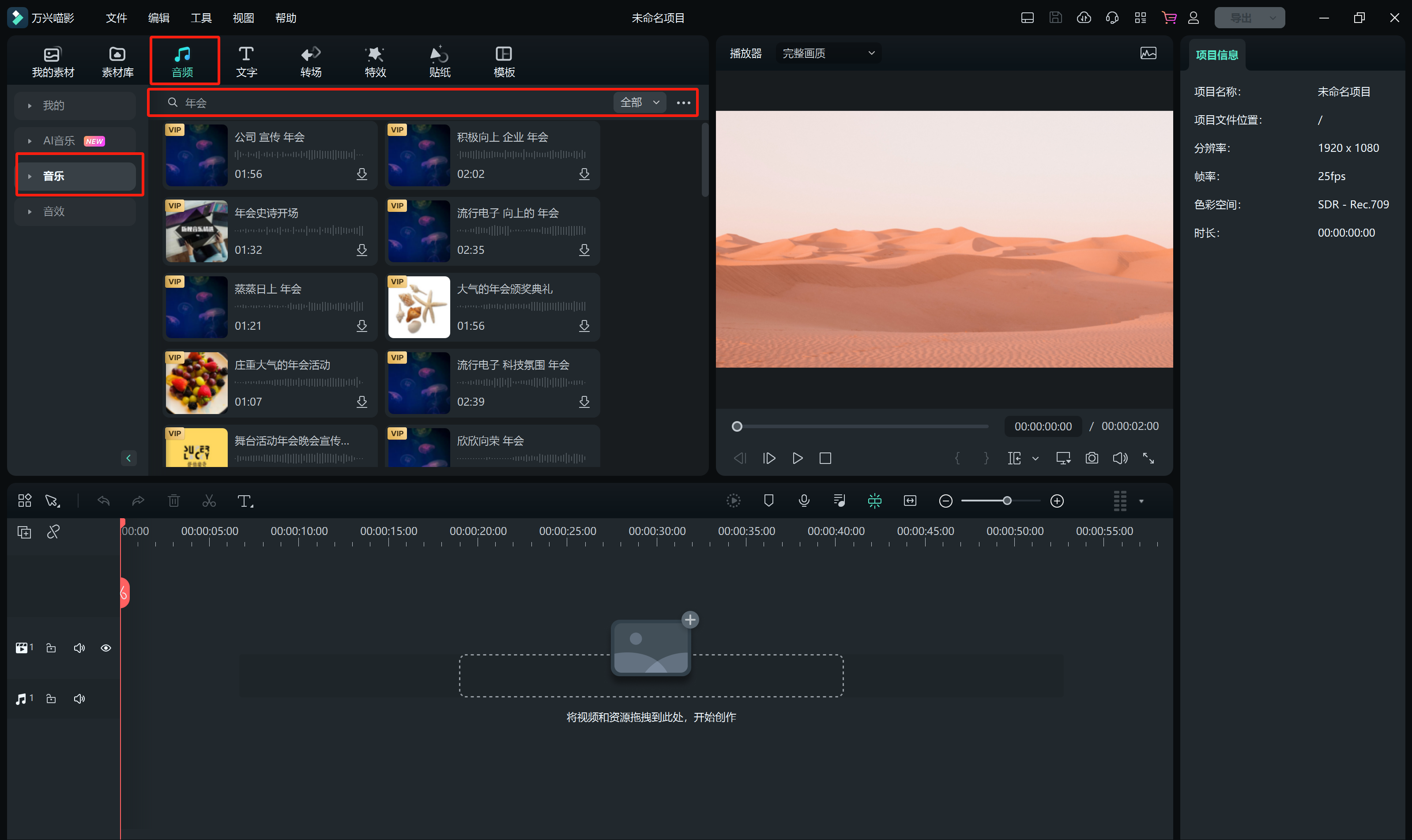Open the 全部 filter dropdown
Screen dimensions: 1412x840
pyautogui.click(x=640, y=102)
